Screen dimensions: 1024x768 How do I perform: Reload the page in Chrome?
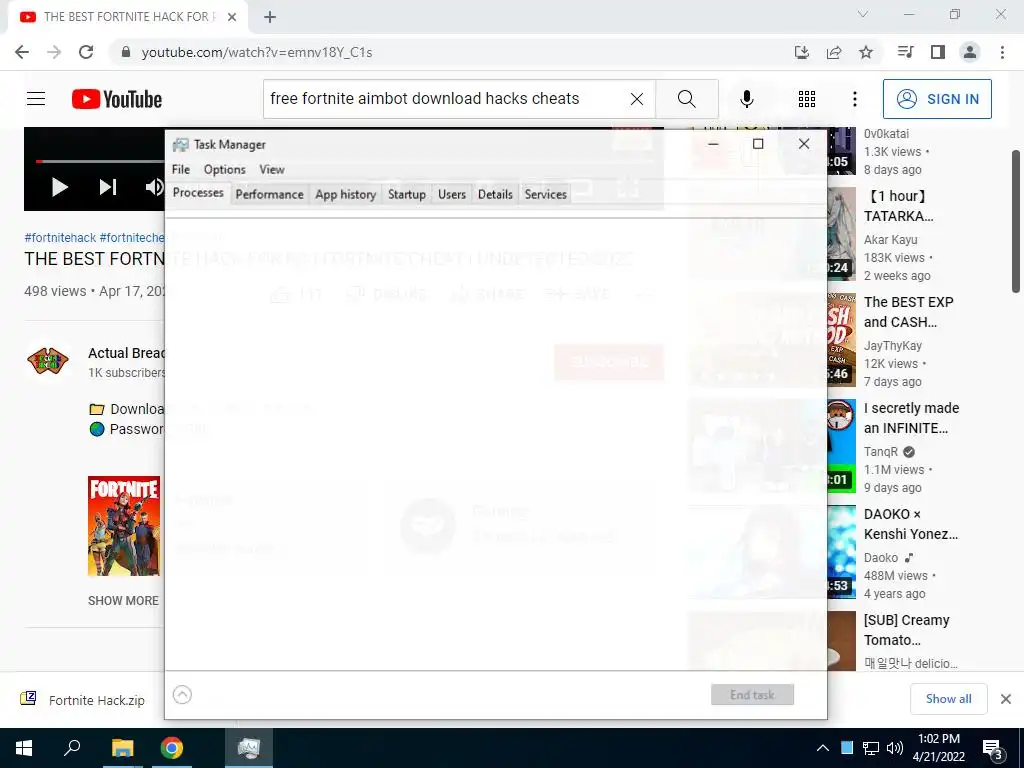tap(86, 52)
